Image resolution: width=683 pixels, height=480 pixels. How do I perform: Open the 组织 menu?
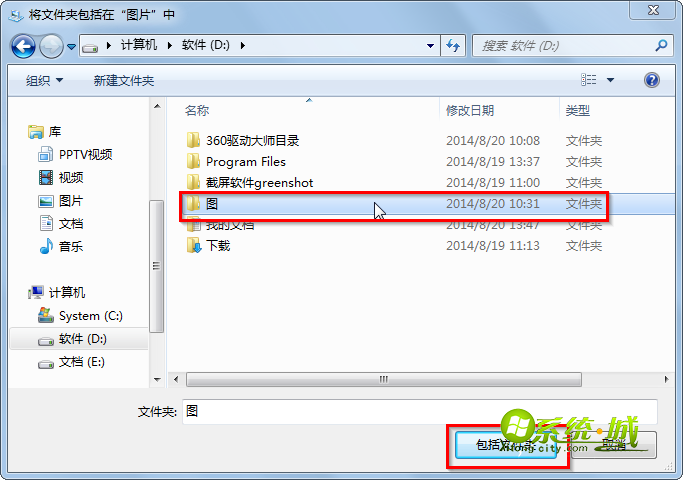pyautogui.click(x=44, y=81)
